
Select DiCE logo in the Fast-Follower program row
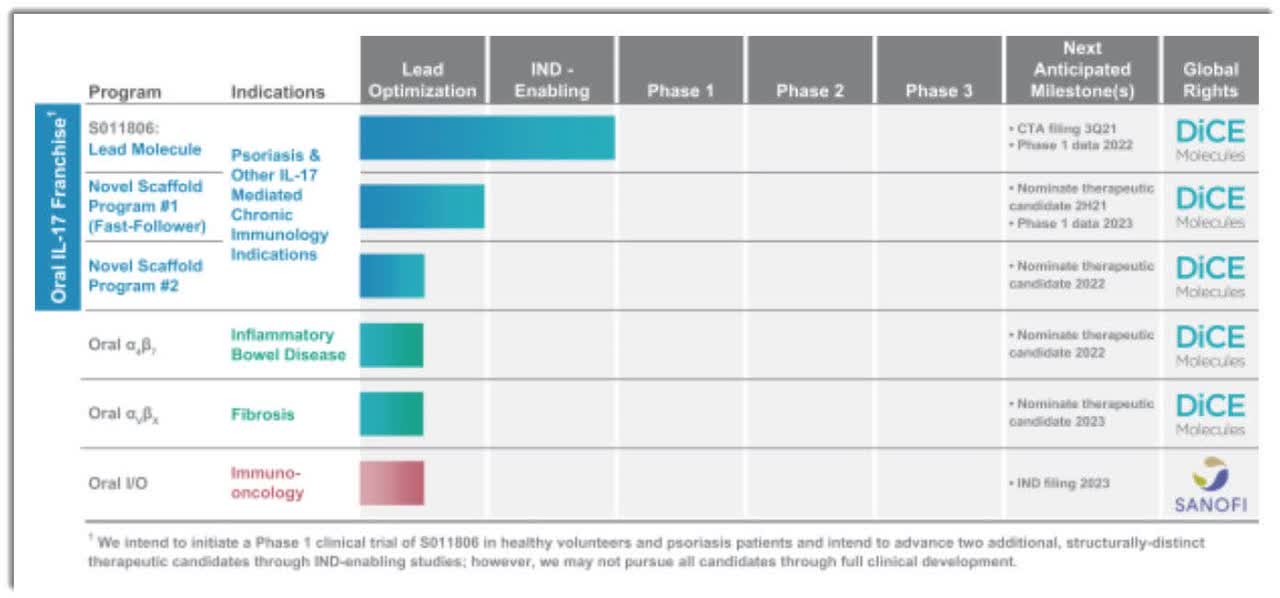pos(1210,207)
